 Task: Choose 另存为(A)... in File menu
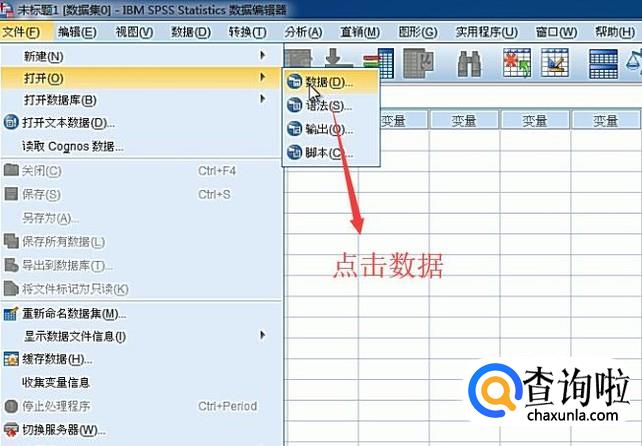50,217
